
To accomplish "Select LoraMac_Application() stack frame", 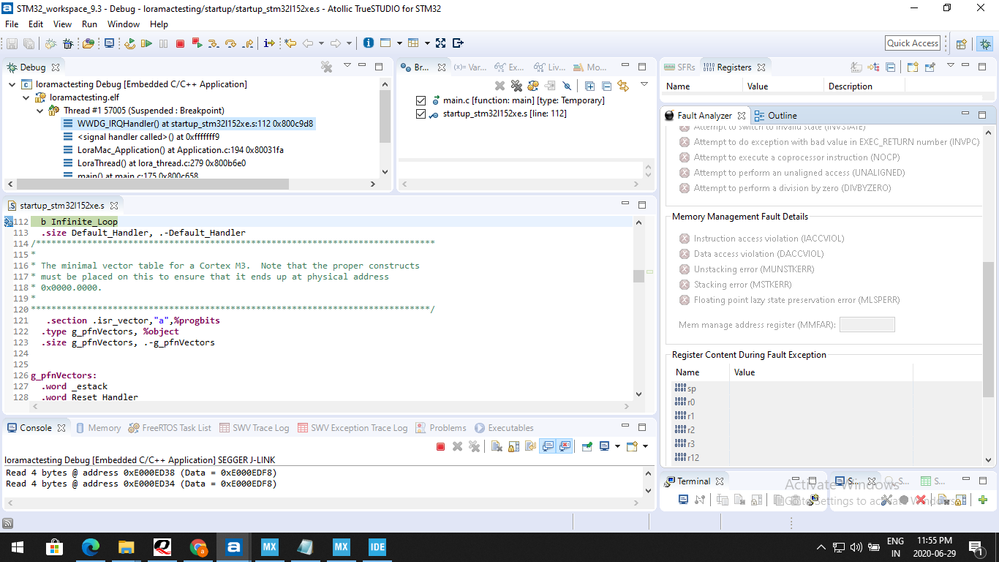I will 180,150.
